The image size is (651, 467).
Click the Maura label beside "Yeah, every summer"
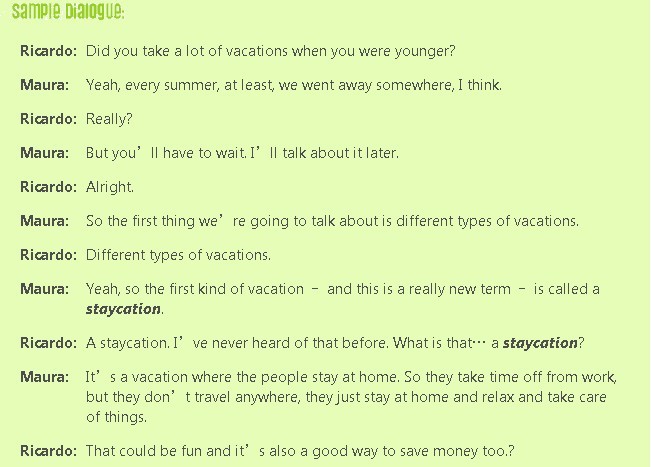pyautogui.click(x=45, y=85)
